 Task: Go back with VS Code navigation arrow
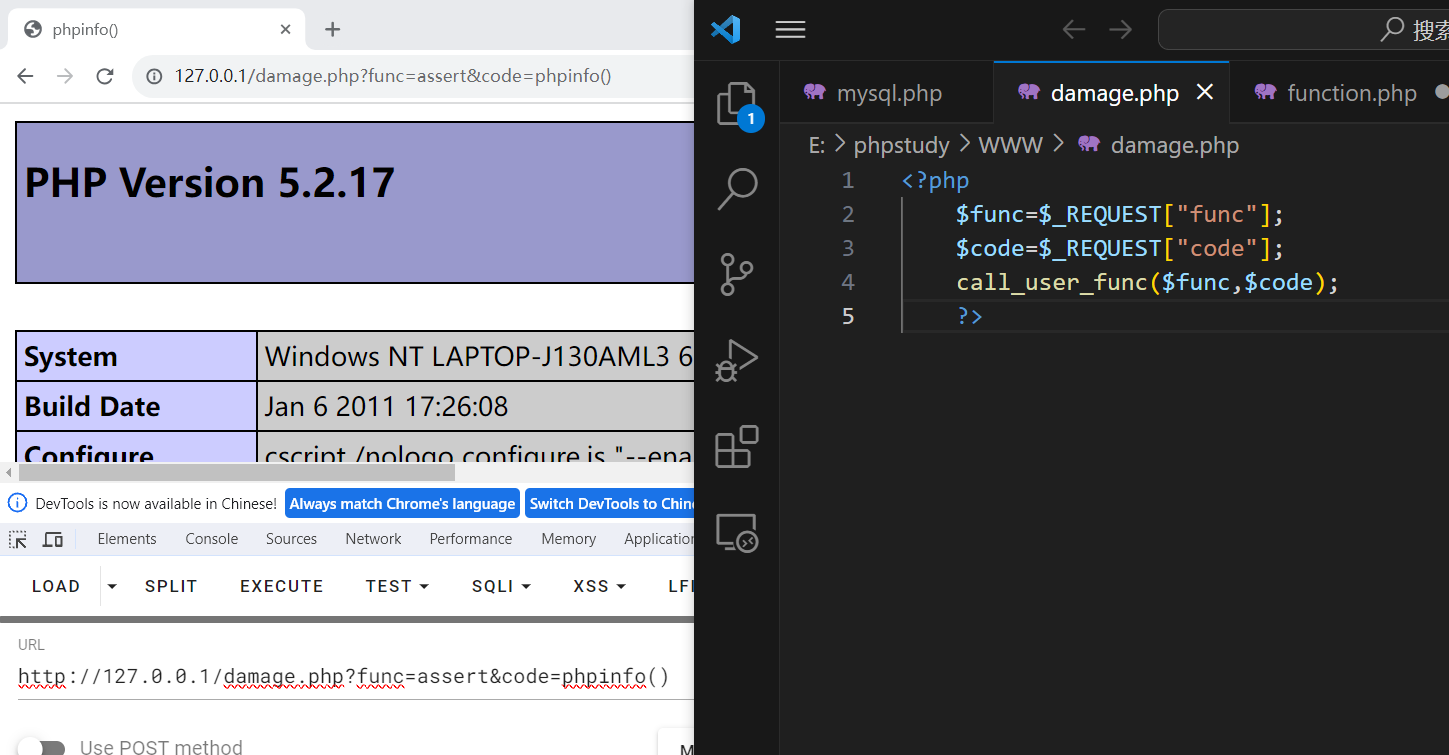(1074, 30)
